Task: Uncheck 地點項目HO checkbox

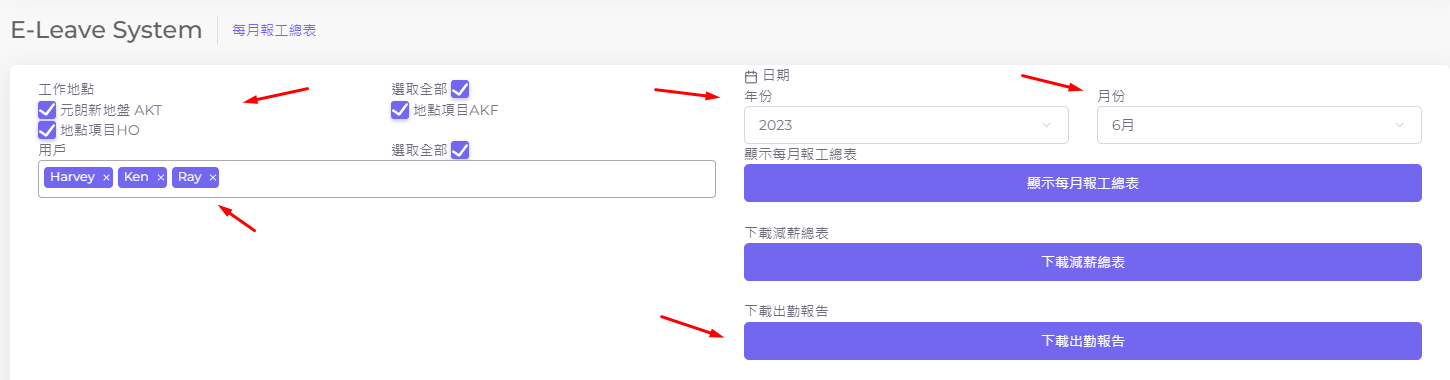Action: (47, 129)
